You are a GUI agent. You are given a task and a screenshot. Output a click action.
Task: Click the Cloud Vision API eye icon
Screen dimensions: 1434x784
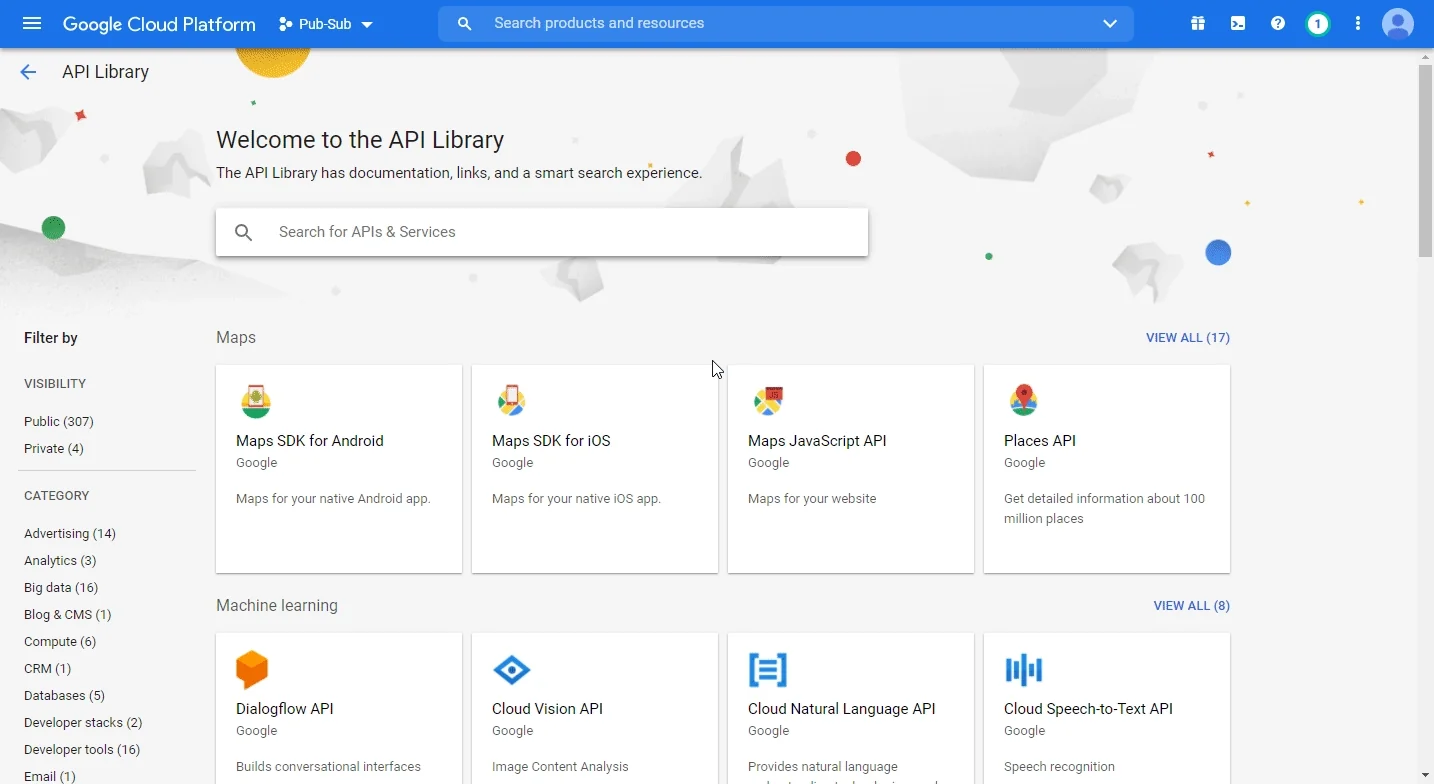tap(512, 669)
